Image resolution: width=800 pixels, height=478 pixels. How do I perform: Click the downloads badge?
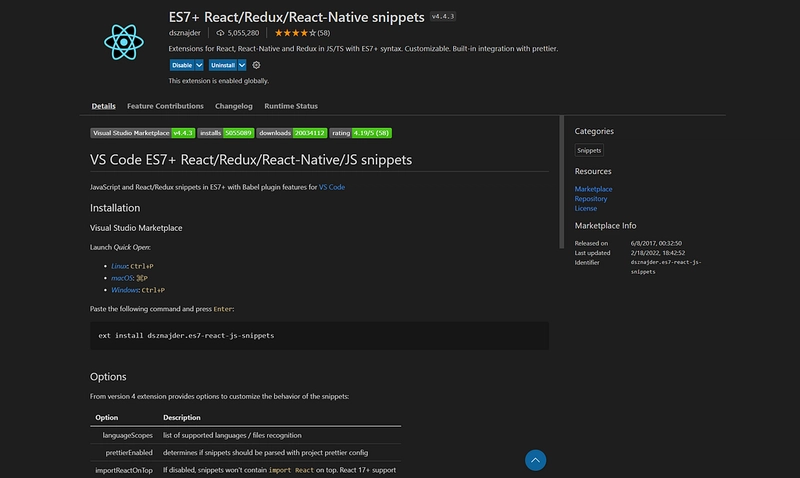coord(292,133)
